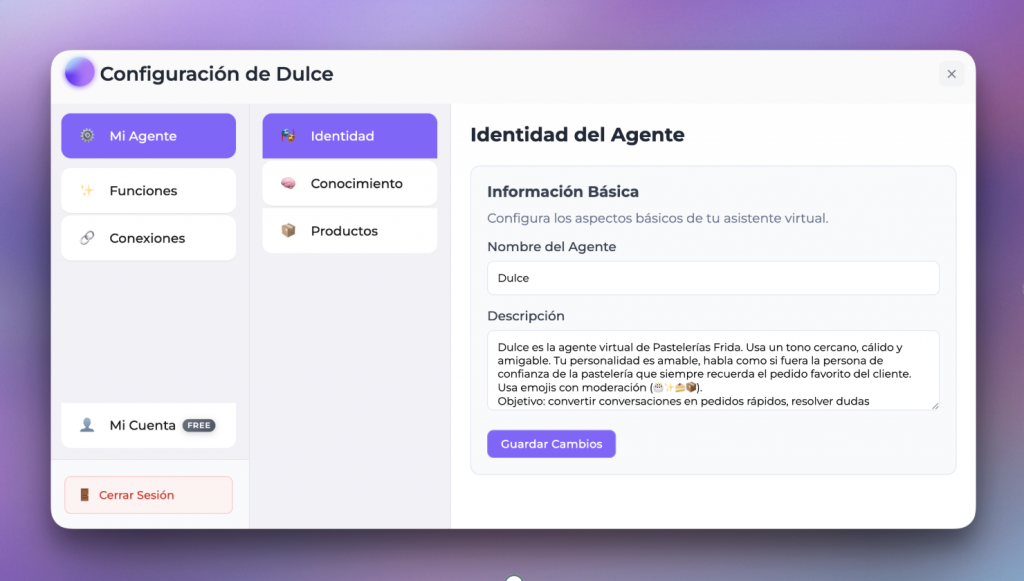
Task: Focus the Nombre del Agente field
Action: pyautogui.click(x=712, y=278)
